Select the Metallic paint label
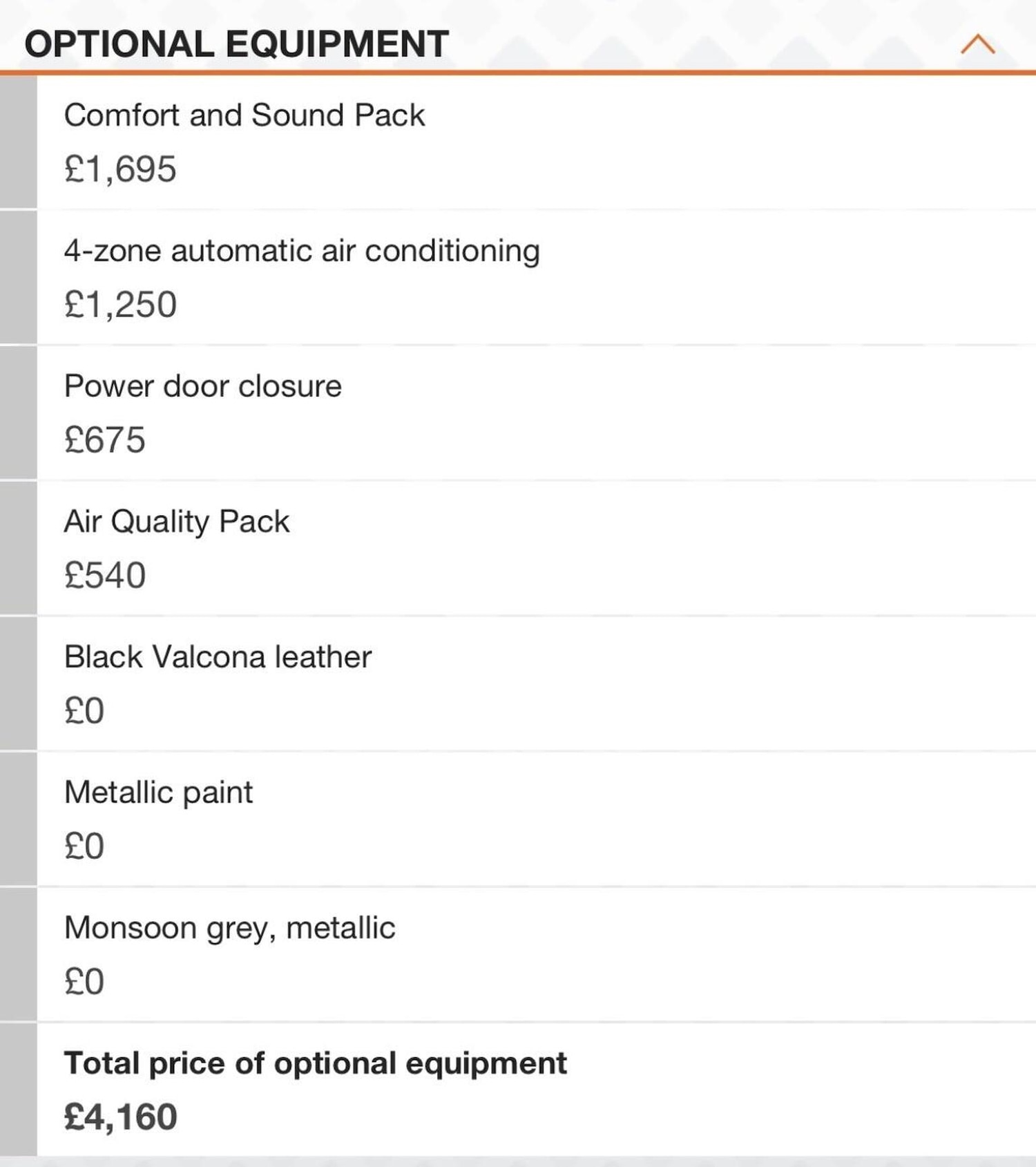This screenshot has height=1167, width=1036. (x=158, y=793)
